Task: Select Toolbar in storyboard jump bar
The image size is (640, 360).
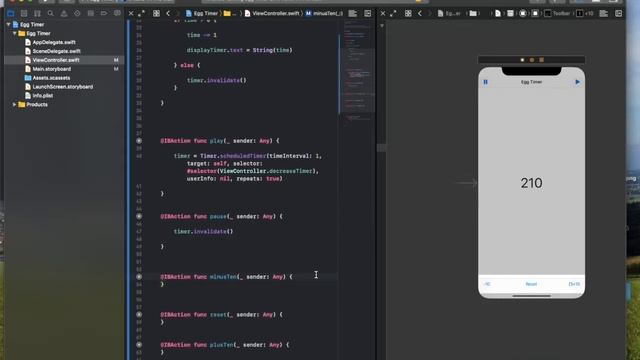Action: click(558, 13)
